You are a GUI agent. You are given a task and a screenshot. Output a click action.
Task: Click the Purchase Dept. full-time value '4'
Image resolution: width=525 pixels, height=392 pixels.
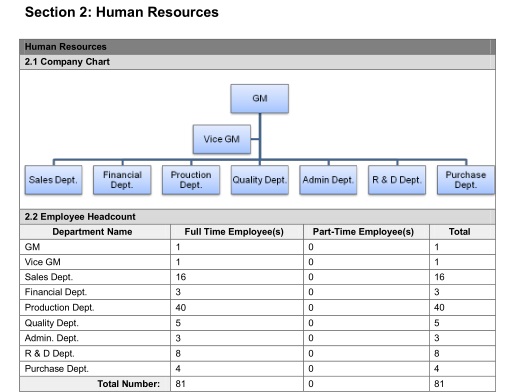point(178,369)
